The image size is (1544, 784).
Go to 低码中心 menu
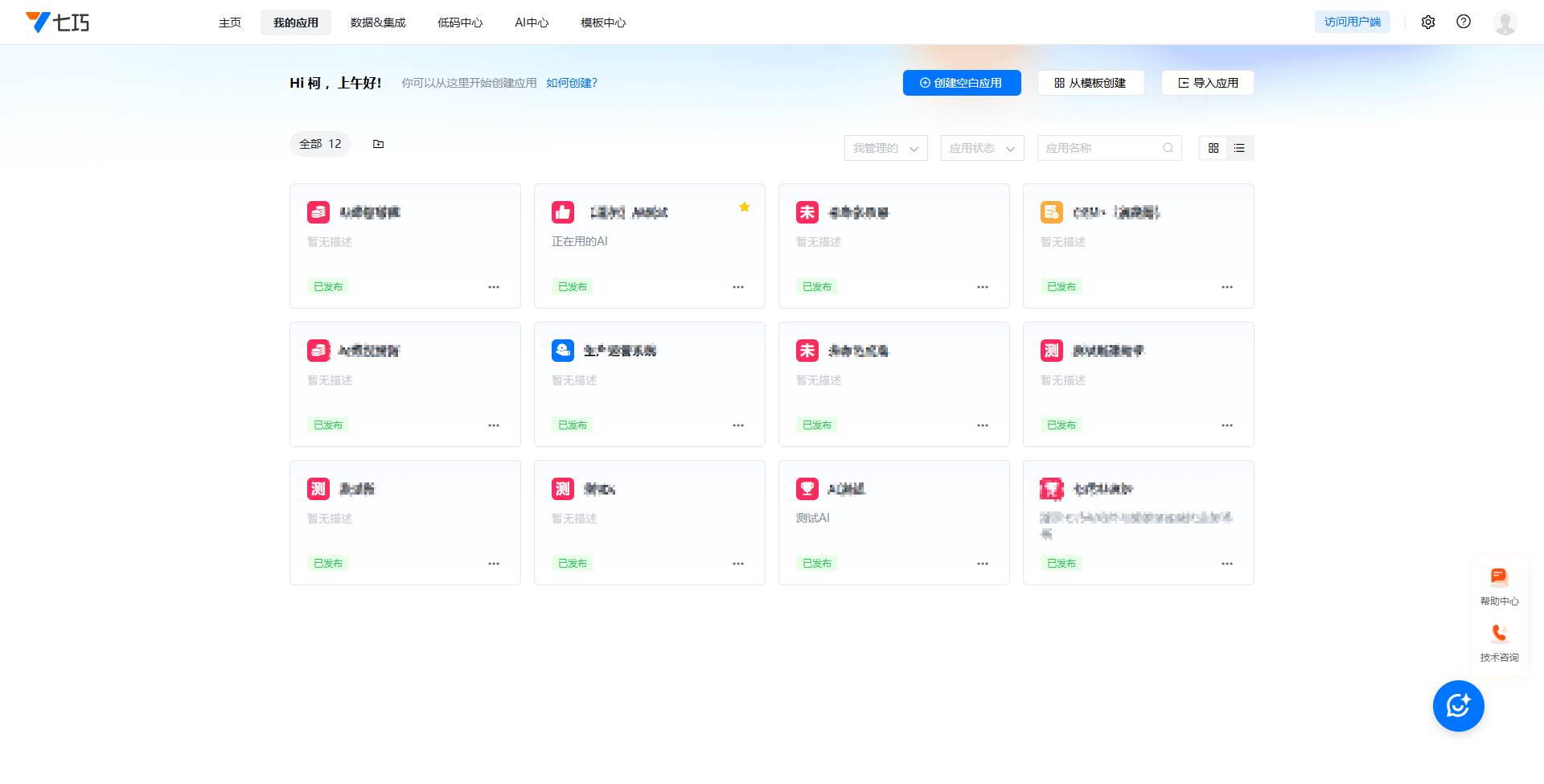point(460,23)
